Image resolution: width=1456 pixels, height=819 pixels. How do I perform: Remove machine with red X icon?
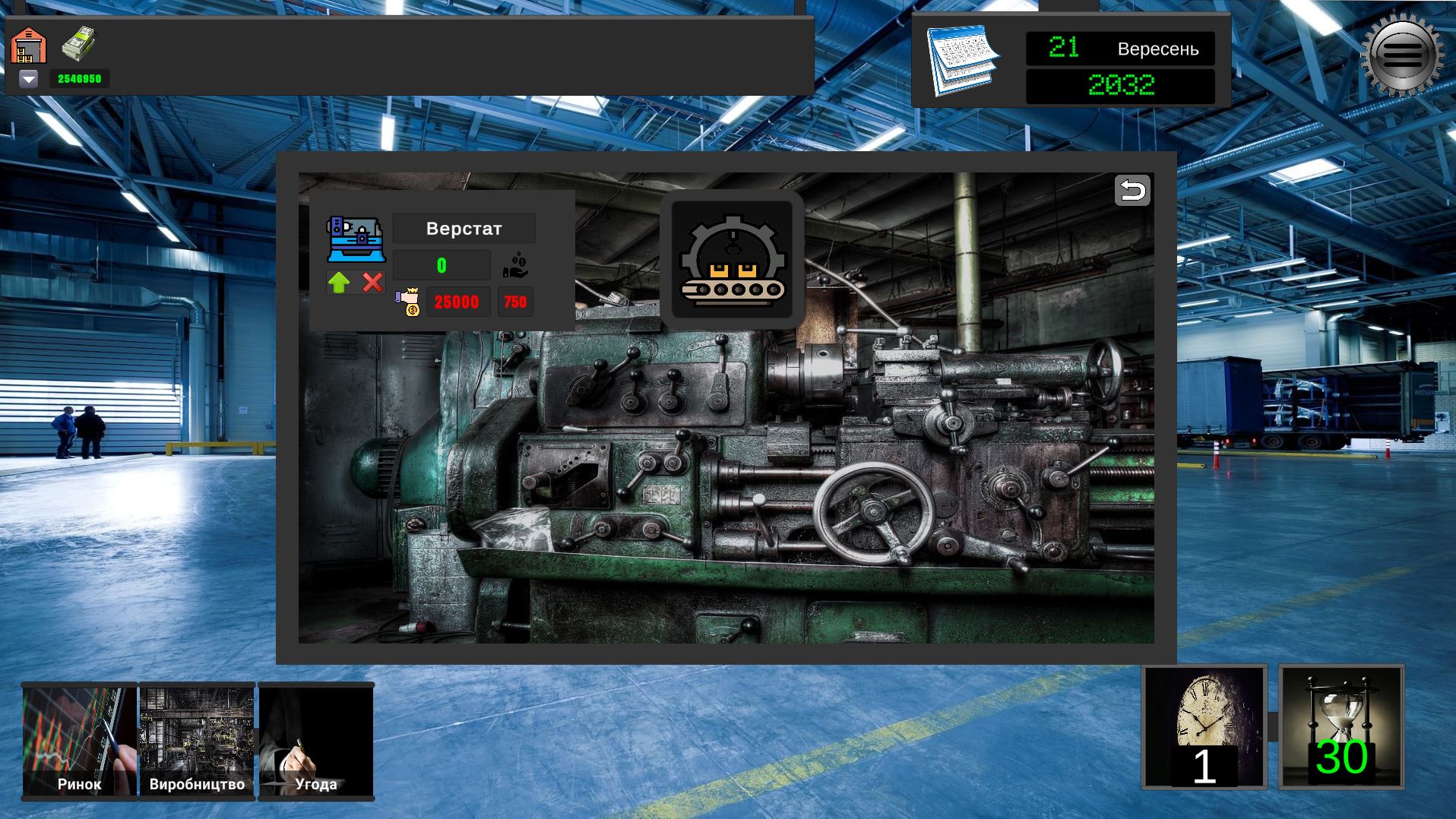coord(372,282)
